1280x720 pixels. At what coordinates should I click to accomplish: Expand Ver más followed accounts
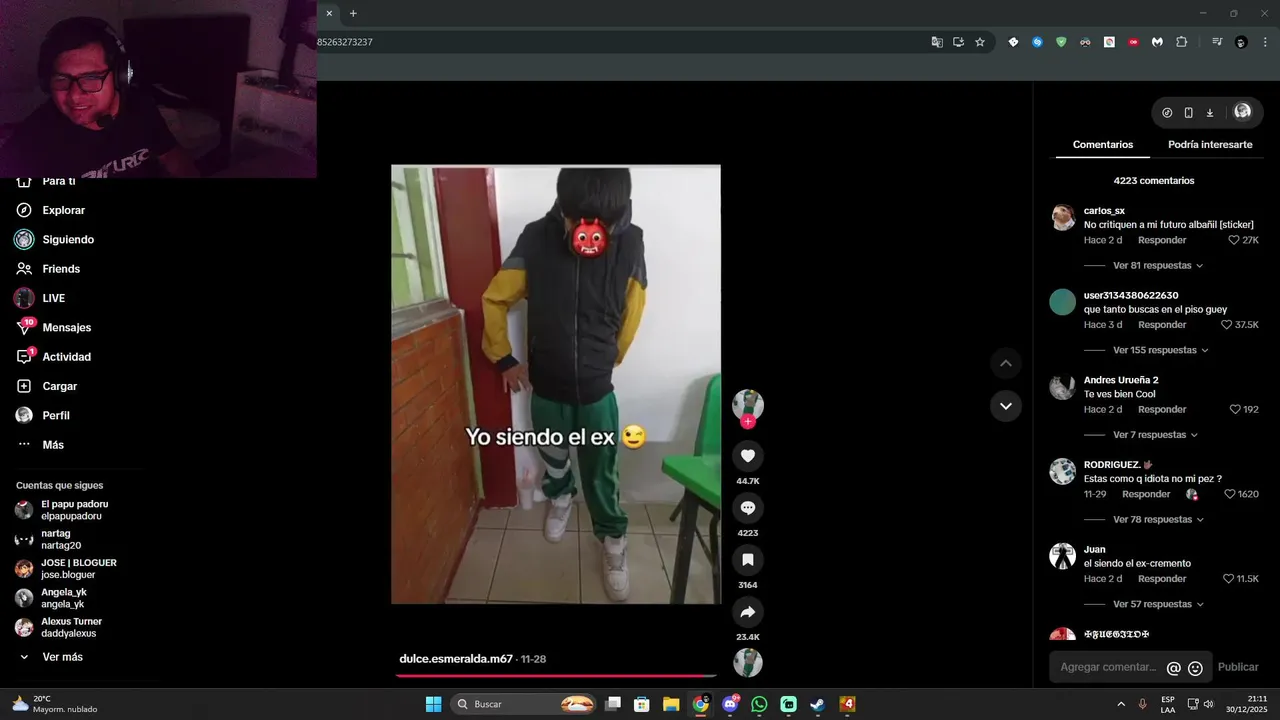point(51,657)
